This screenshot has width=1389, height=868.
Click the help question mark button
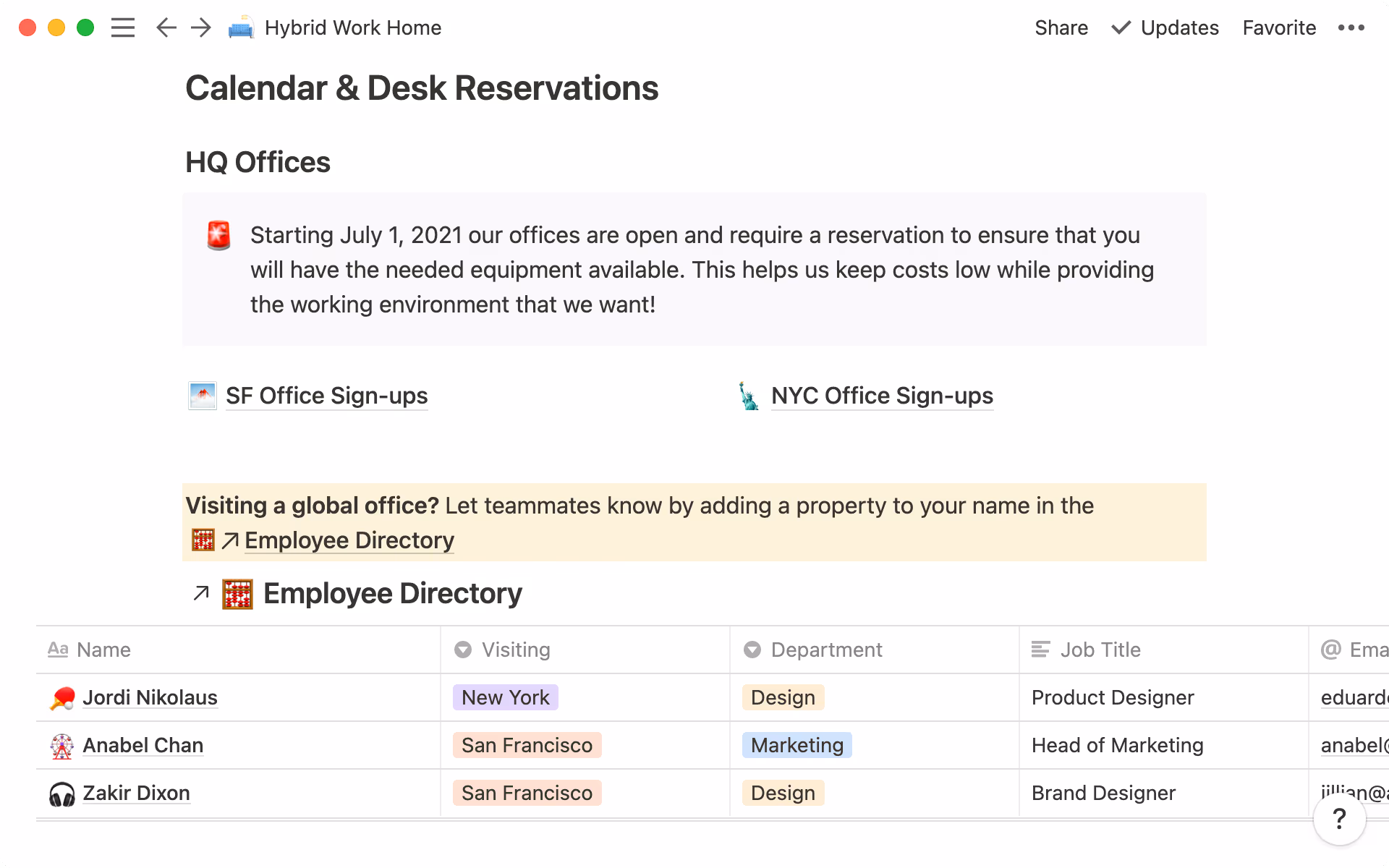point(1339,819)
